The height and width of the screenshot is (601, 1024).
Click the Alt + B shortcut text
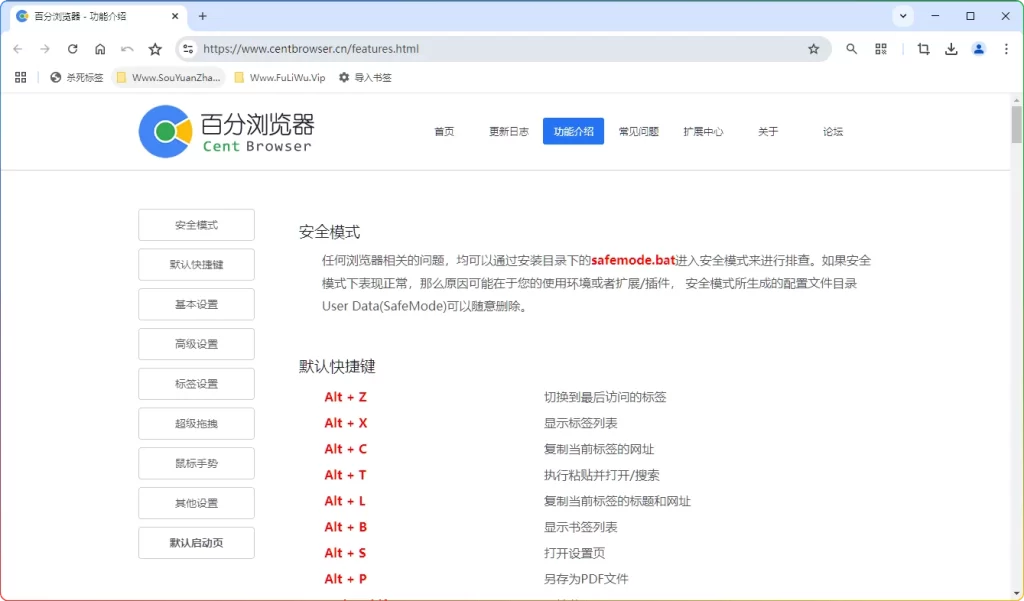tap(345, 527)
